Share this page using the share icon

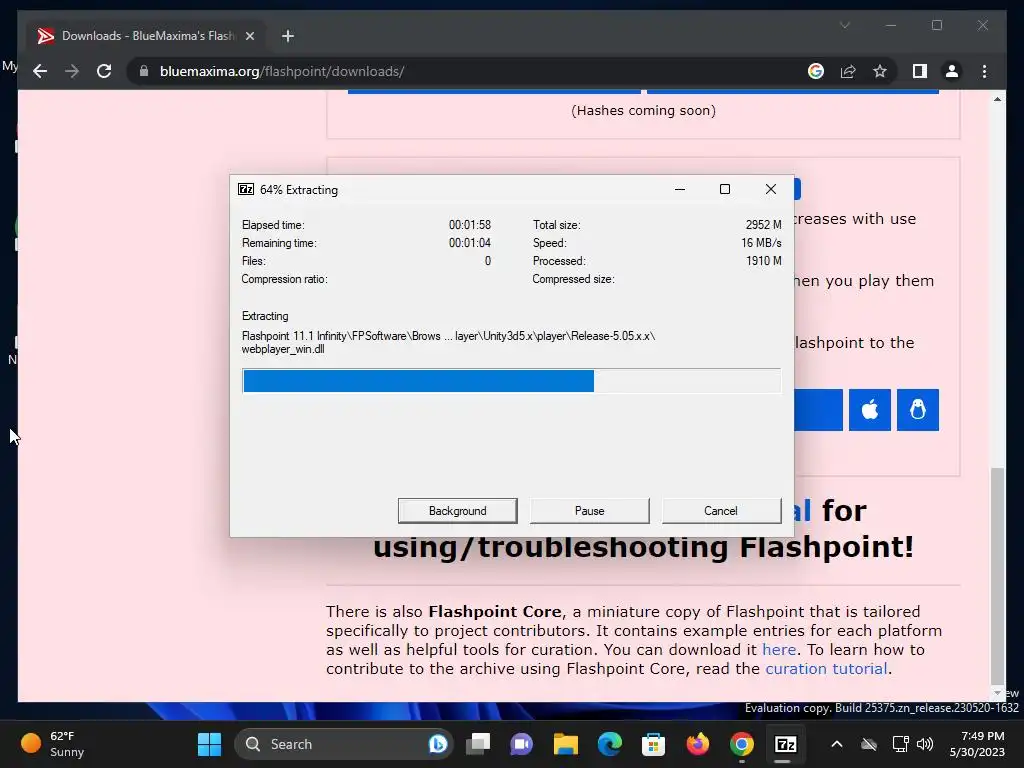pos(848,71)
